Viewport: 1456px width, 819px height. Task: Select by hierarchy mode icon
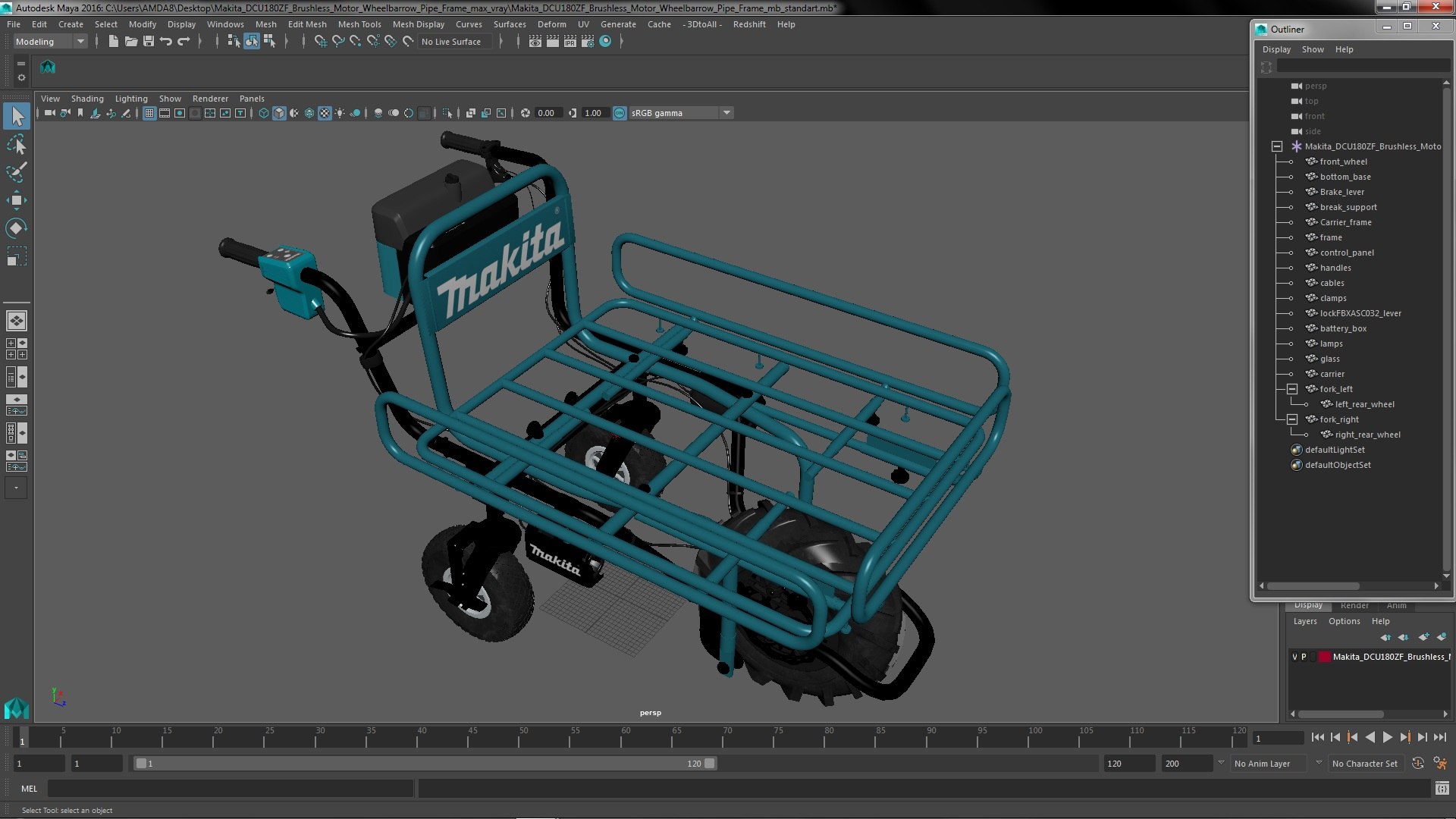pyautogui.click(x=234, y=42)
